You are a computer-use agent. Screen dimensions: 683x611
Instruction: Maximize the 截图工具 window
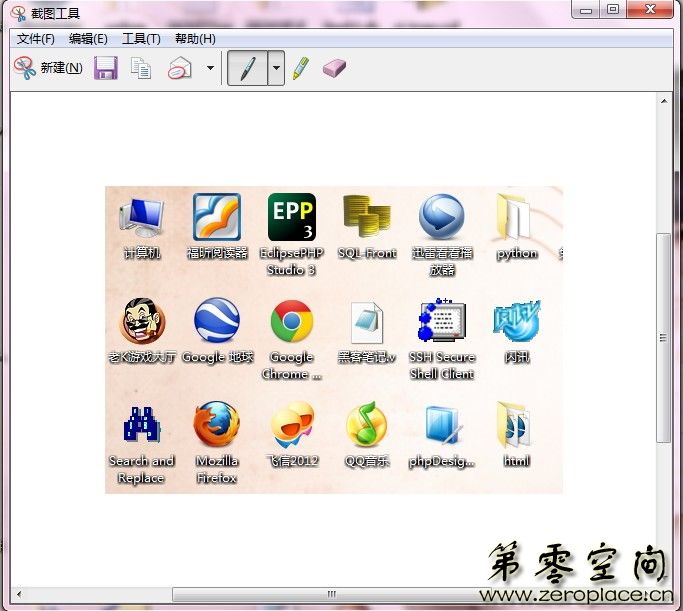(613, 9)
